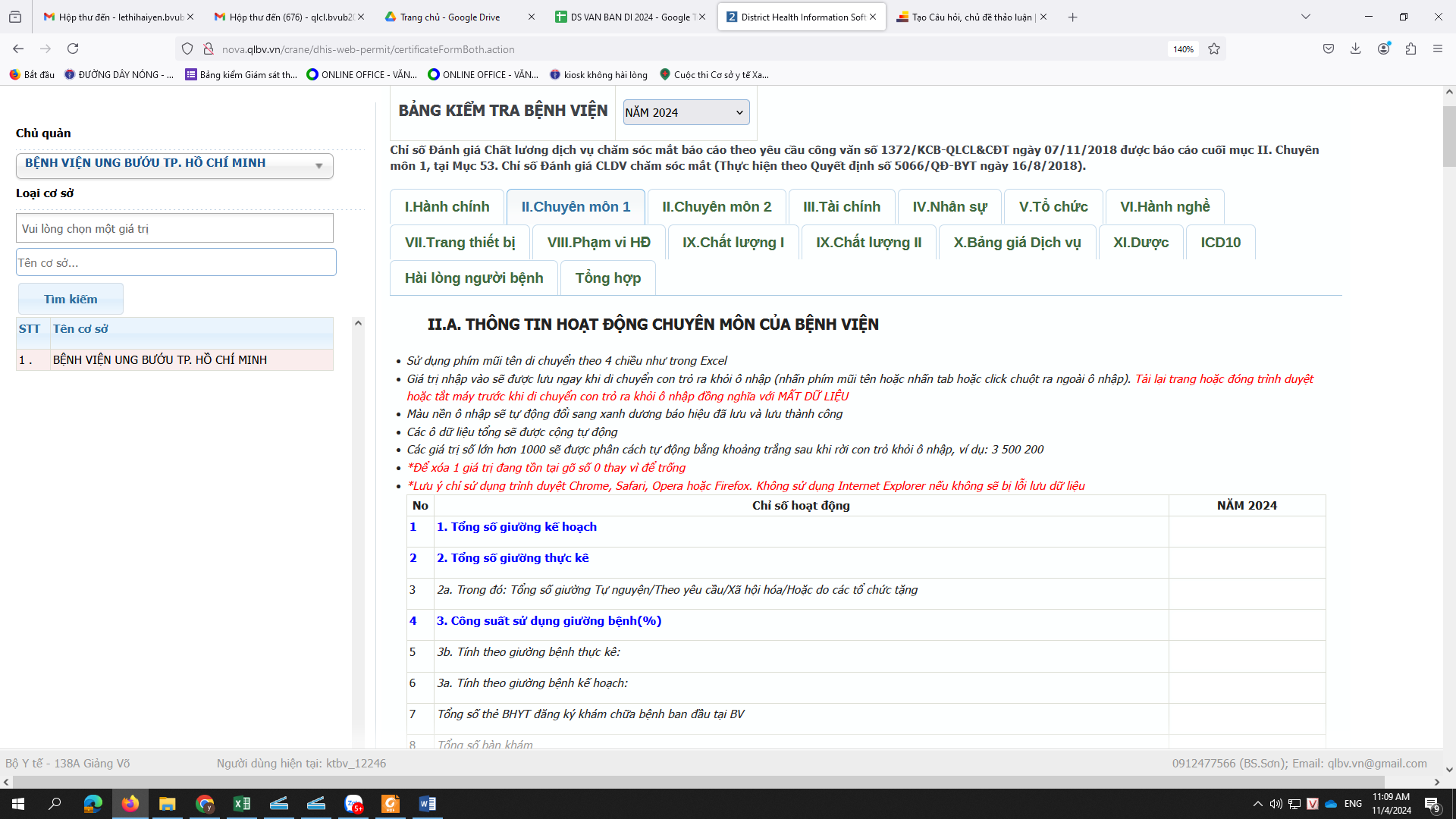1456x819 pixels.
Task: Click the horizontal scrollbar at page bottom
Action: (698, 782)
